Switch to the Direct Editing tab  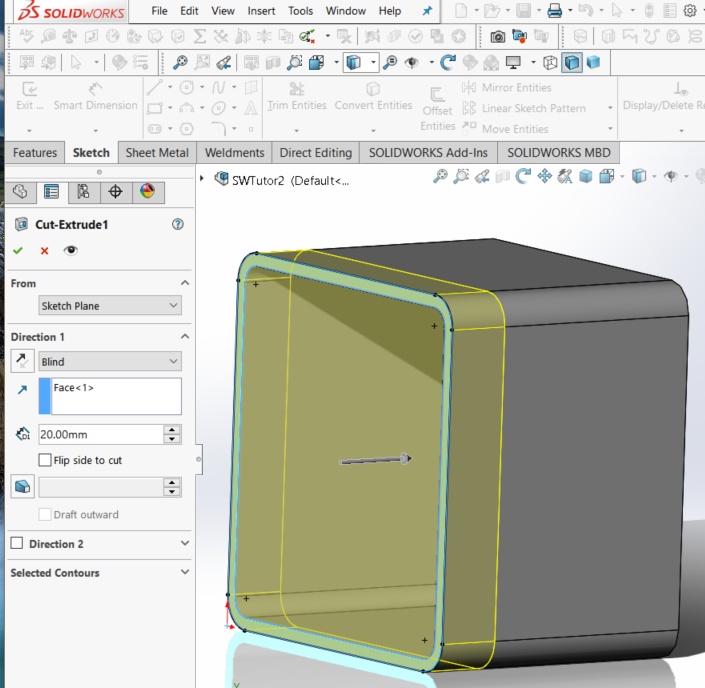tap(316, 152)
